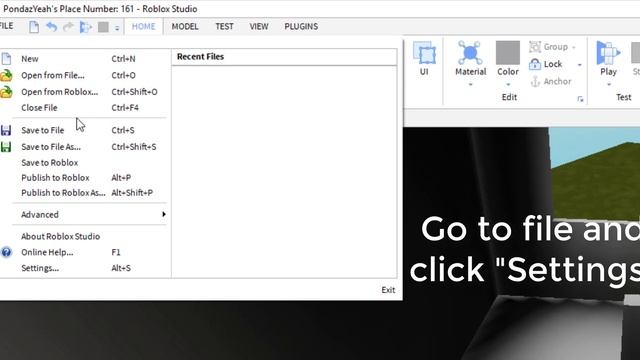This screenshot has height=360, width=640.
Task: Click the Online Help question mark icon
Action: click(6, 252)
